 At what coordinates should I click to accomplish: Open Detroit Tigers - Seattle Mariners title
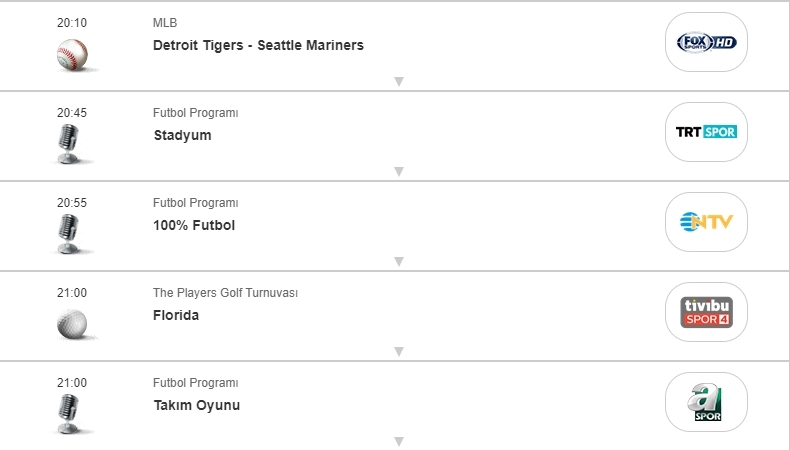click(x=258, y=45)
